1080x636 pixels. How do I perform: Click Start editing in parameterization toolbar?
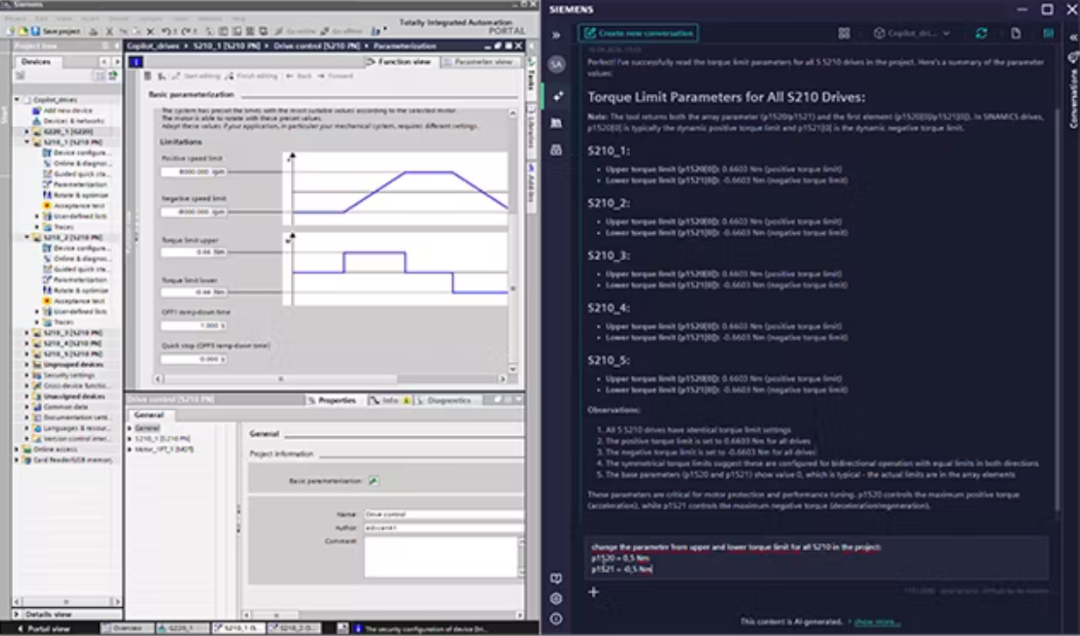[196, 76]
